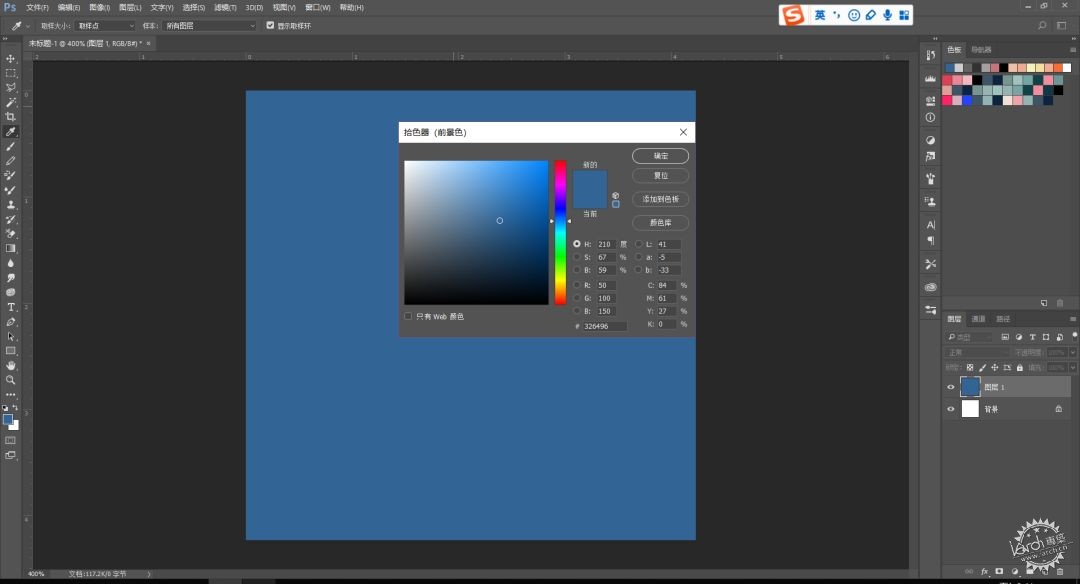Viewport: 1080px width, 584px height.
Task: Click the rainbow hue slider strip
Action: click(x=560, y=233)
